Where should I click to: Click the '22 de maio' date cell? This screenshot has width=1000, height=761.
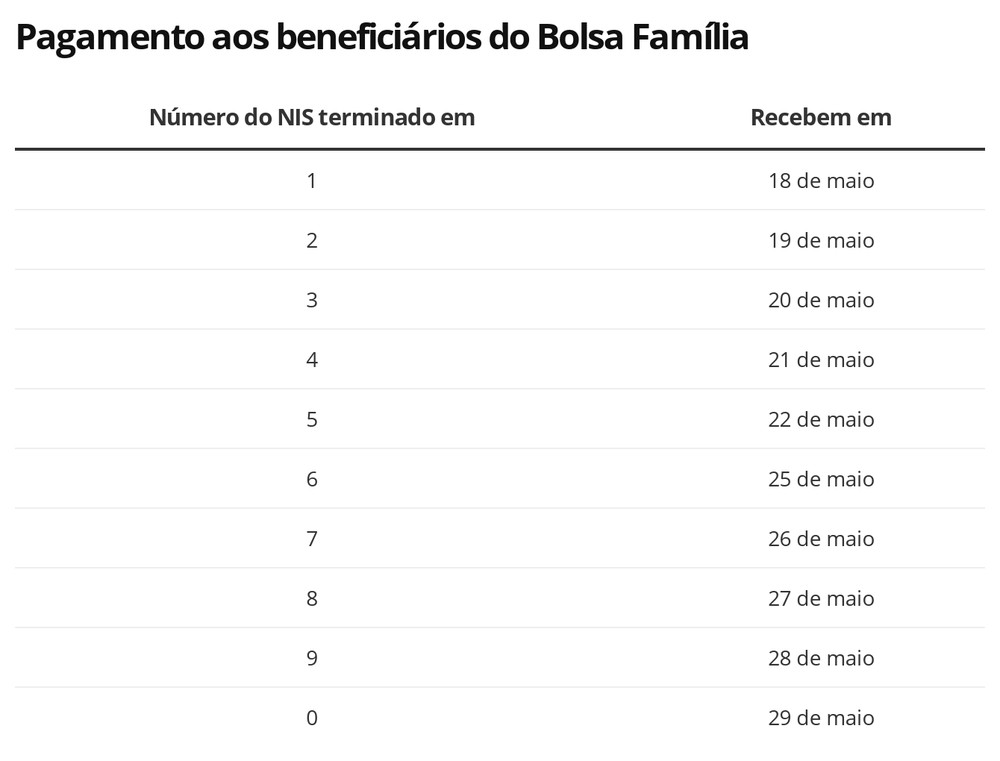[x=821, y=420]
